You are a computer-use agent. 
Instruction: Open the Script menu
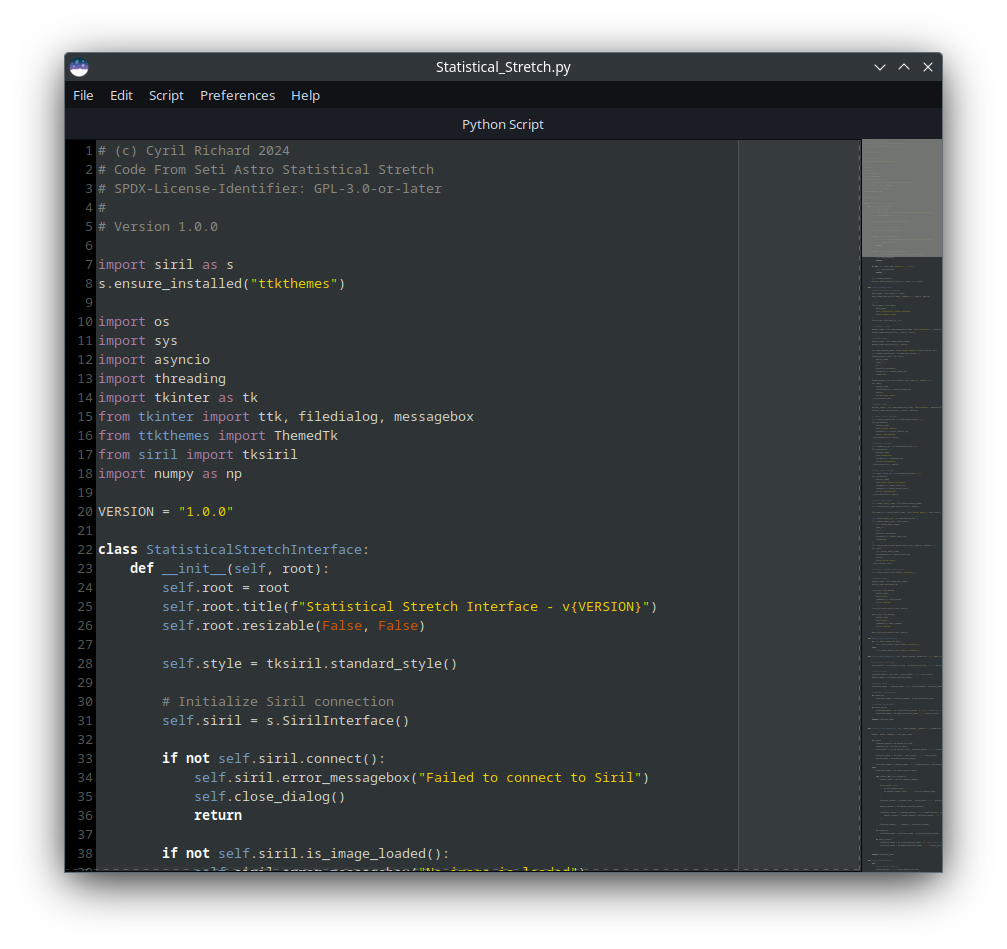166,96
